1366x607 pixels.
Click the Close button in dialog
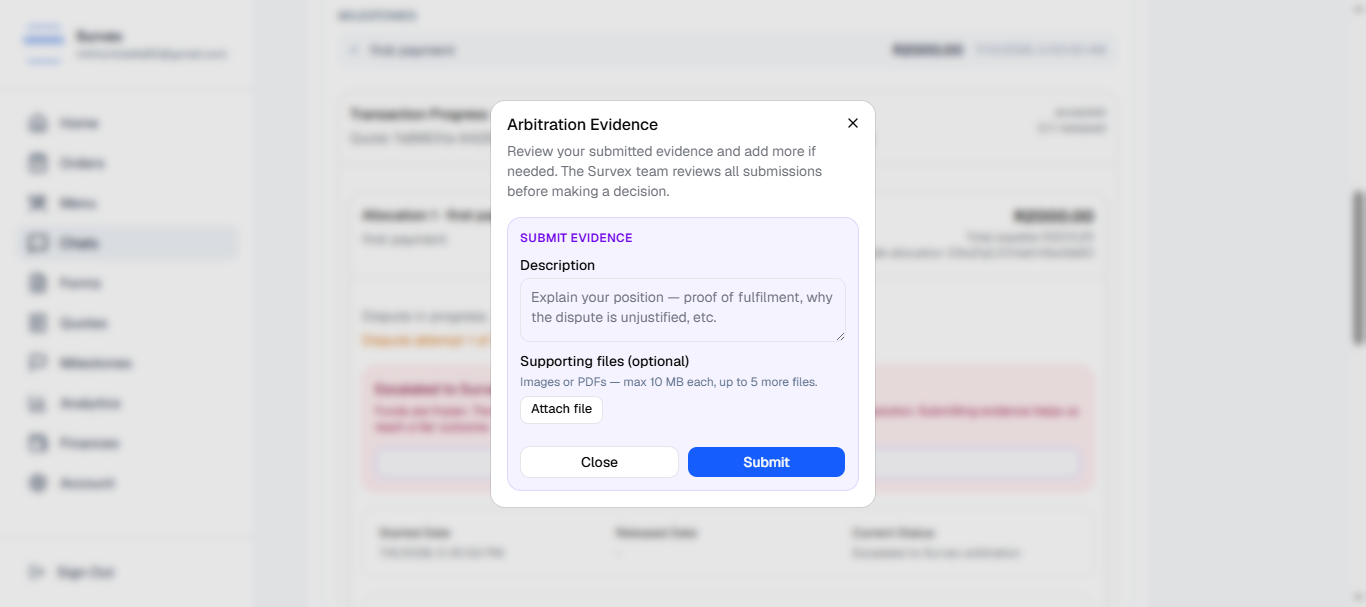[599, 462]
